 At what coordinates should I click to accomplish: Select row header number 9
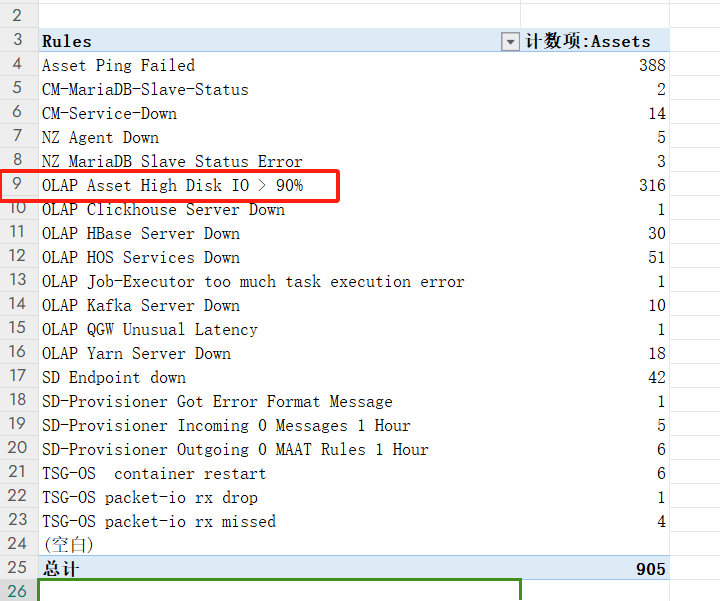[x=18, y=185]
